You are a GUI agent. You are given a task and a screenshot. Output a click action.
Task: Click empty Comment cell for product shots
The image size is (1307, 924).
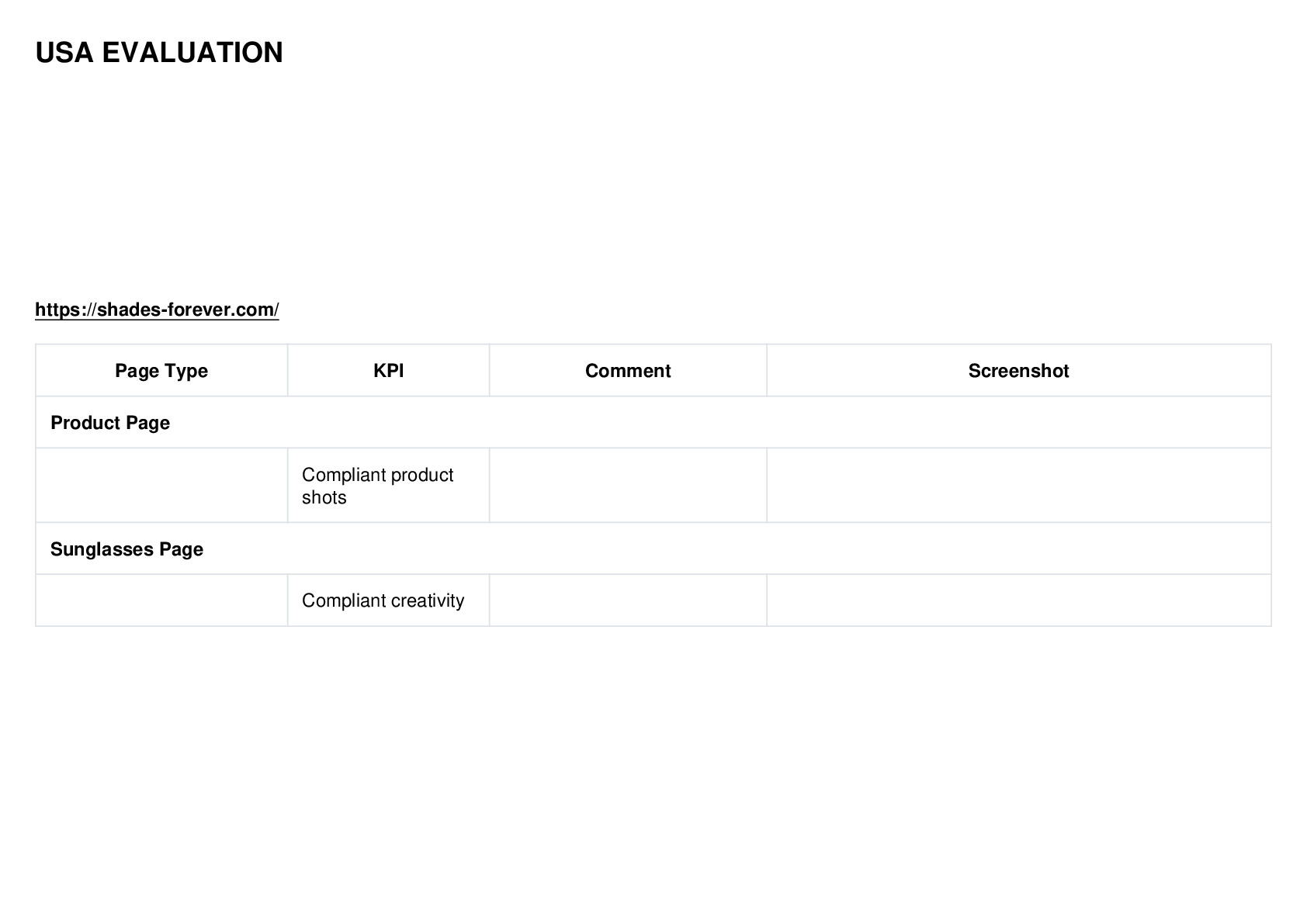pyautogui.click(x=628, y=486)
